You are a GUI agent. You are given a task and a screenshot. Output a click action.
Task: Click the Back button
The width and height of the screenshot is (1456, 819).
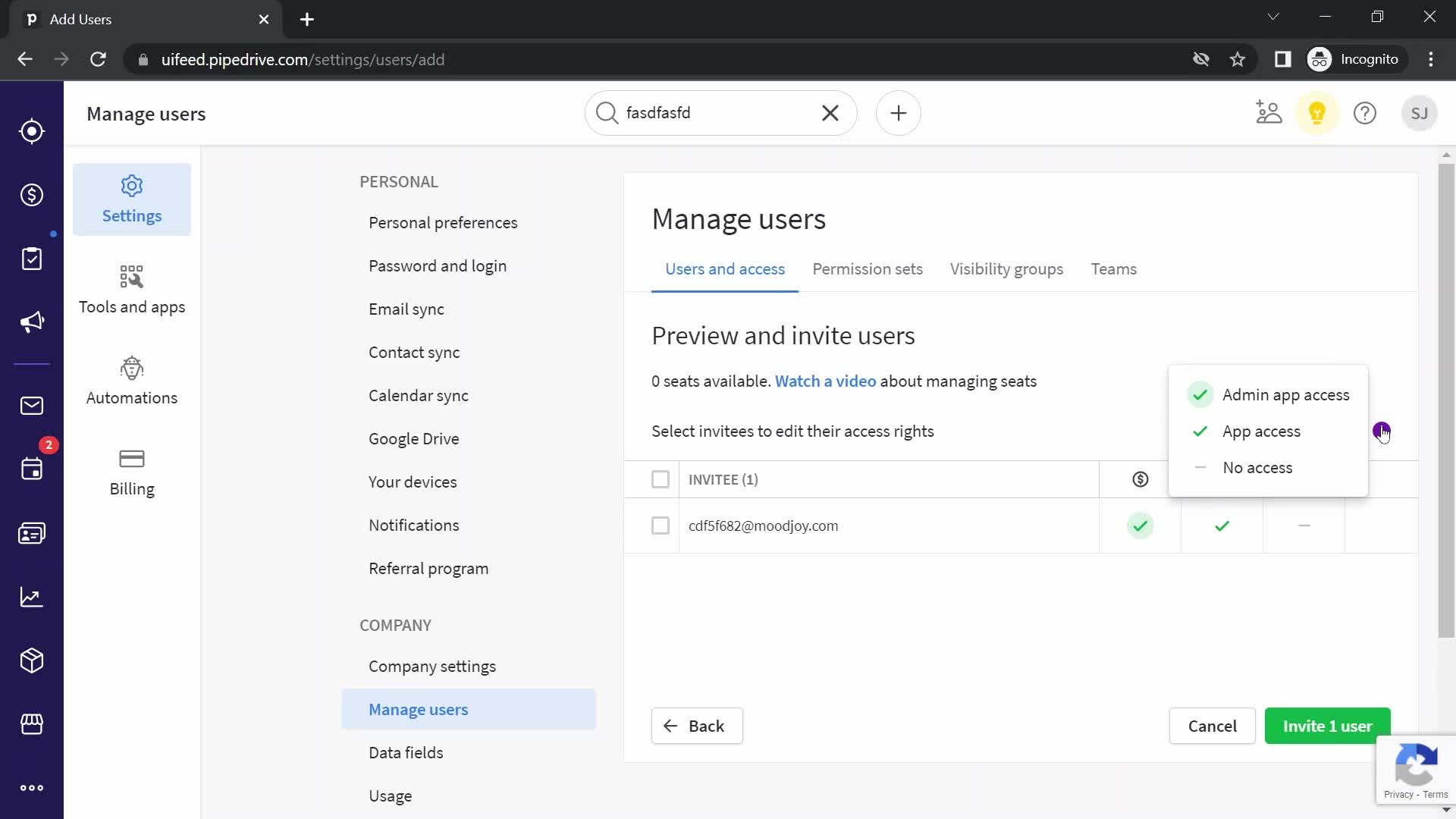pos(697,726)
